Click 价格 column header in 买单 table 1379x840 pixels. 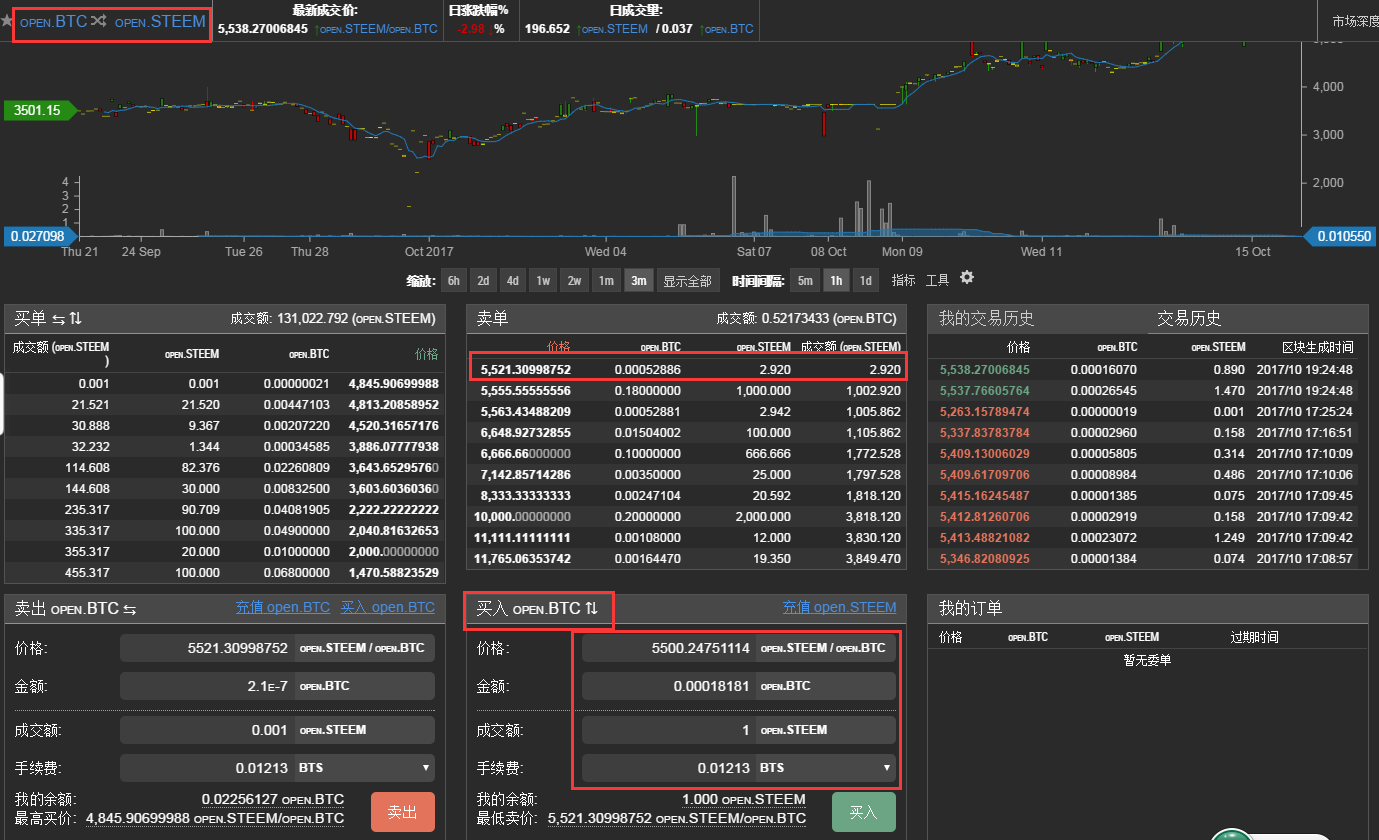[426, 353]
